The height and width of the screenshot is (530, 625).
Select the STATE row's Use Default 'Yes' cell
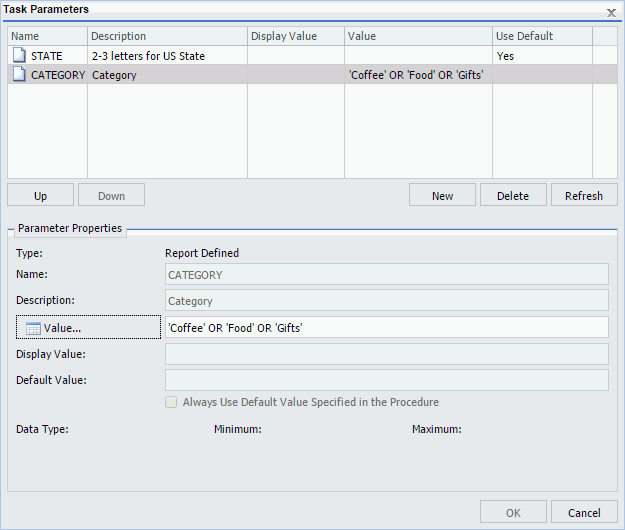(x=541, y=56)
